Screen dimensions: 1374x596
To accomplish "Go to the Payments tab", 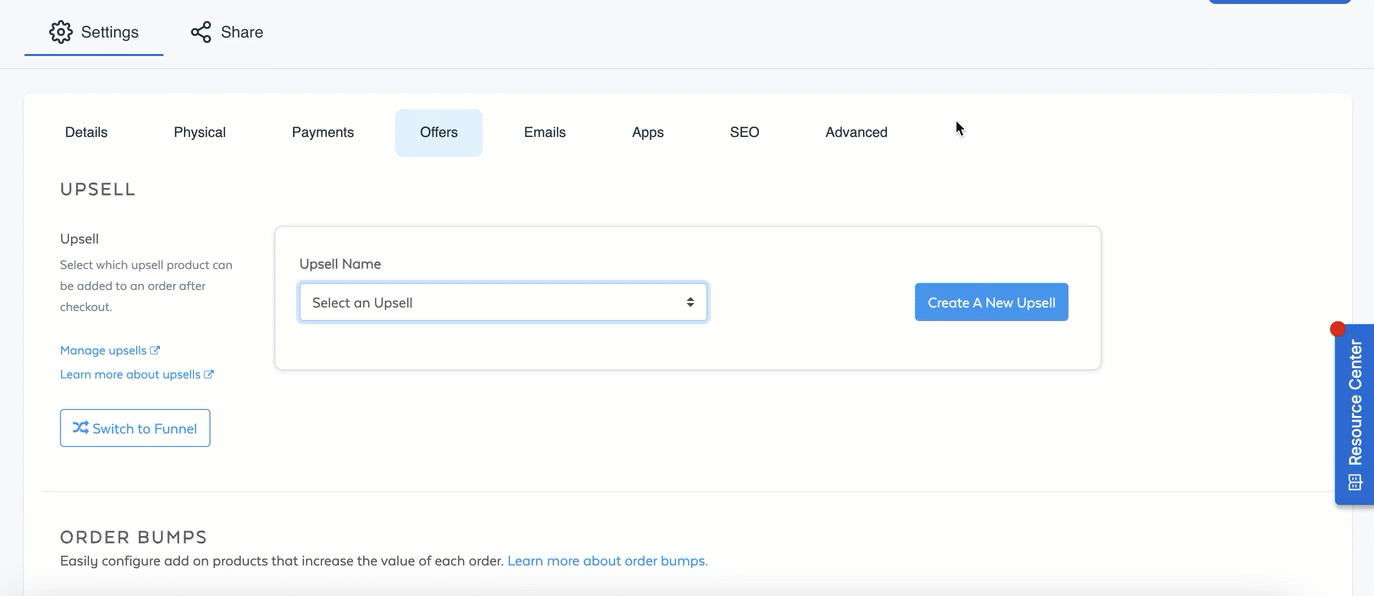I will 323,132.
